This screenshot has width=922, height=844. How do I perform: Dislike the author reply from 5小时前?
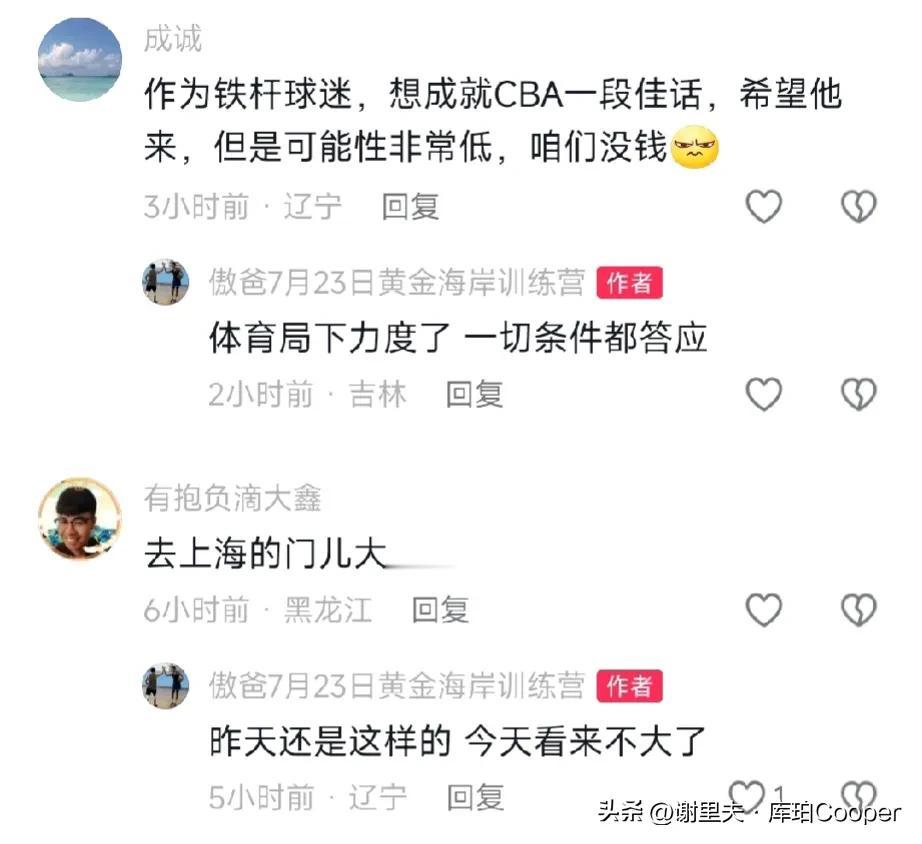858,797
